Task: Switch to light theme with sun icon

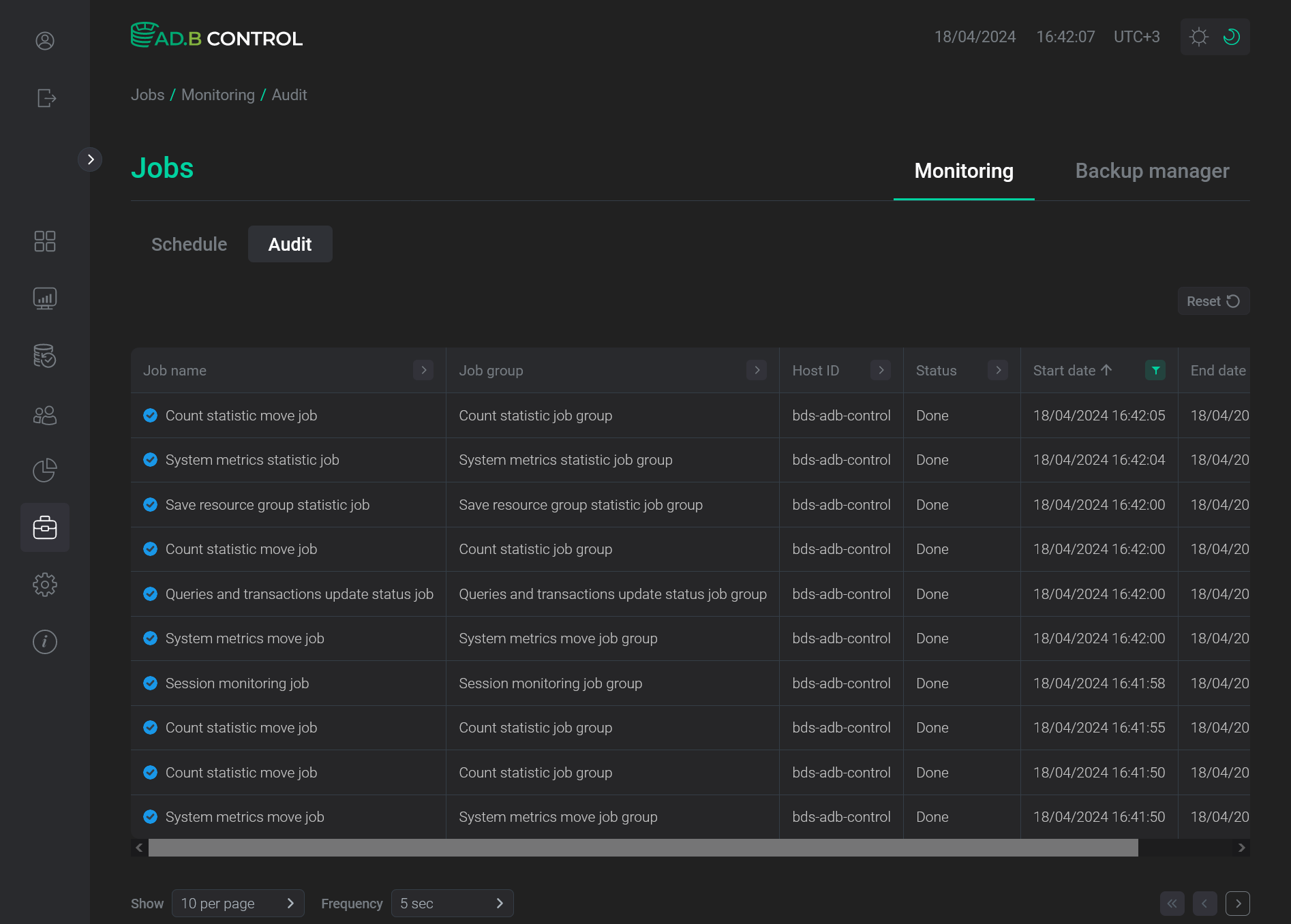Action: pyautogui.click(x=1198, y=37)
